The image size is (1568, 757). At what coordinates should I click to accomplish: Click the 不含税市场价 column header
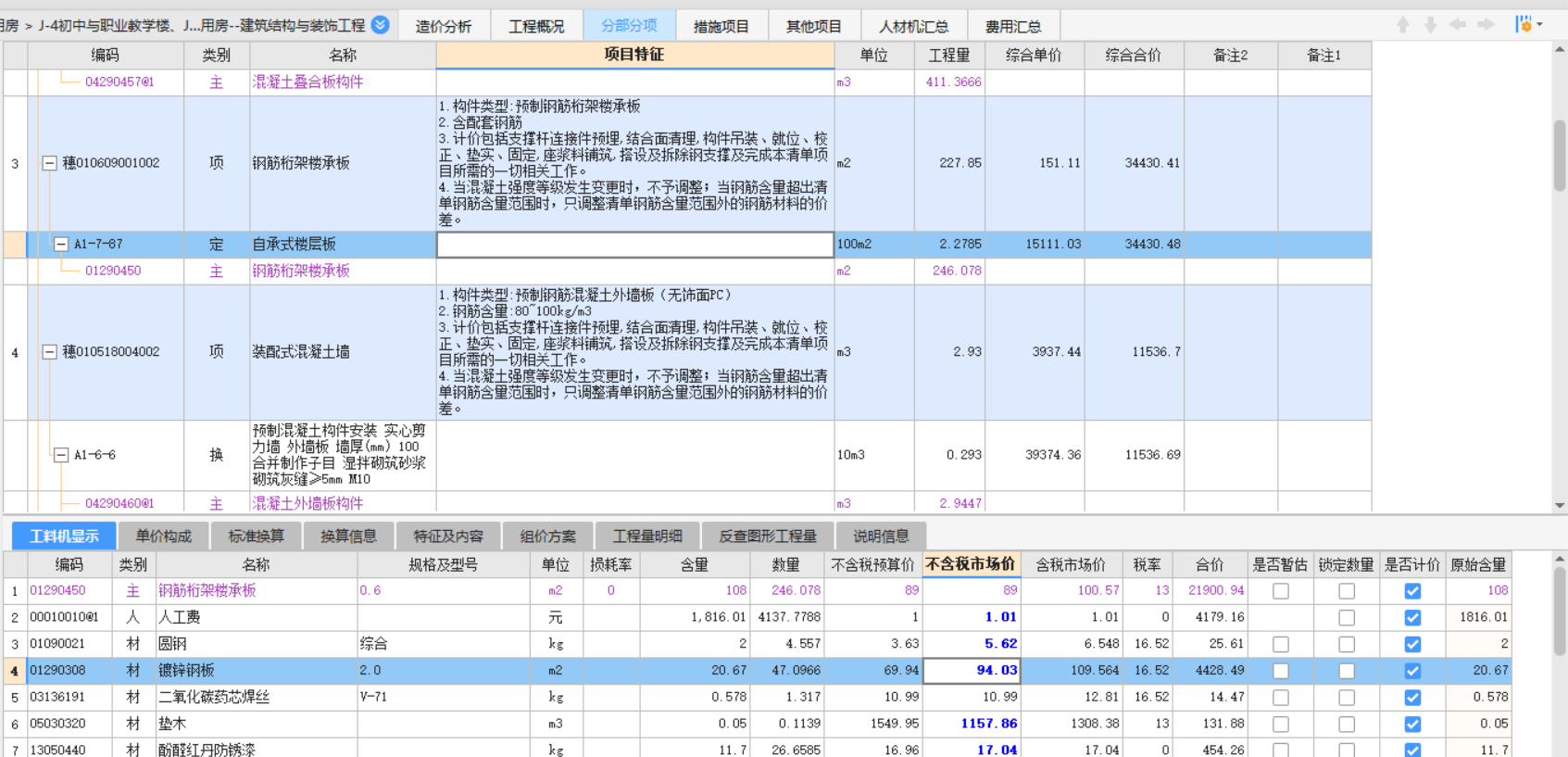(x=971, y=564)
